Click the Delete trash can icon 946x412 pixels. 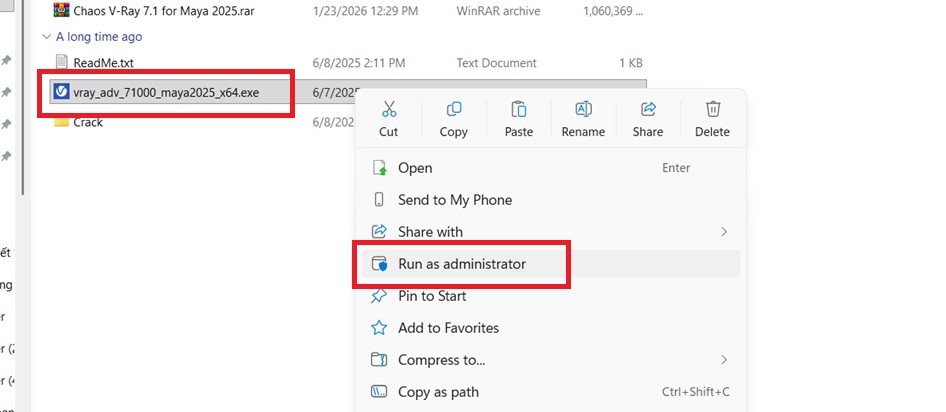712,109
